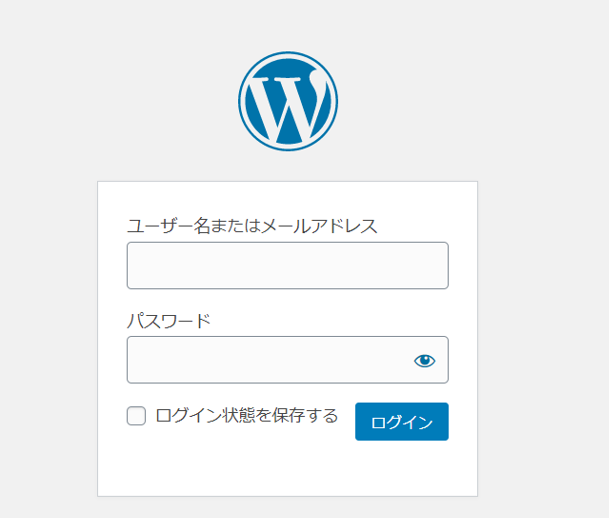Tick the ログイン状態を保存する checkbox
This screenshot has width=609, height=518.
[x=136, y=416]
